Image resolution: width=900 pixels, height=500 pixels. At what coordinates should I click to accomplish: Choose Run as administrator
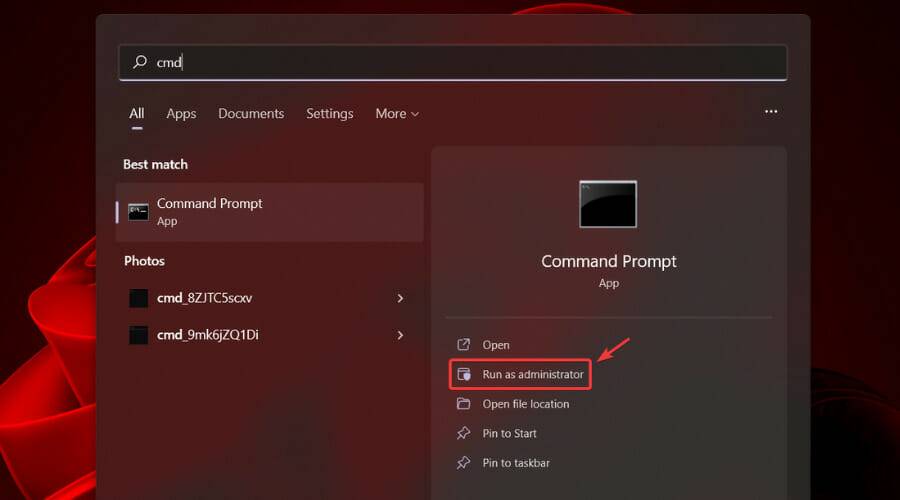point(532,374)
